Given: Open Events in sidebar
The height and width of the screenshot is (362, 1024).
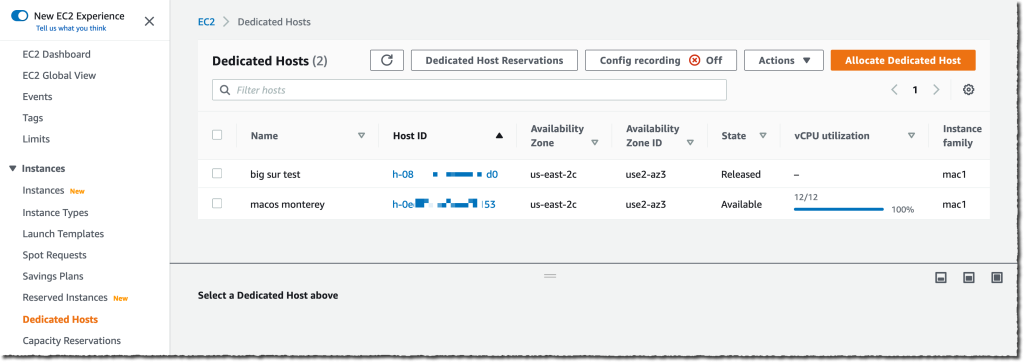Looking at the screenshot, I should click(37, 97).
